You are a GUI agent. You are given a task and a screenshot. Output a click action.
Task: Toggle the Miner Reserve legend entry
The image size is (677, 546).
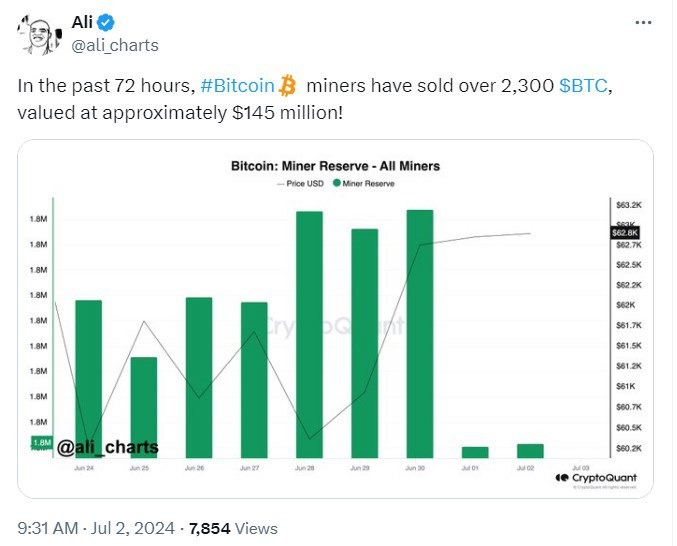click(x=367, y=184)
